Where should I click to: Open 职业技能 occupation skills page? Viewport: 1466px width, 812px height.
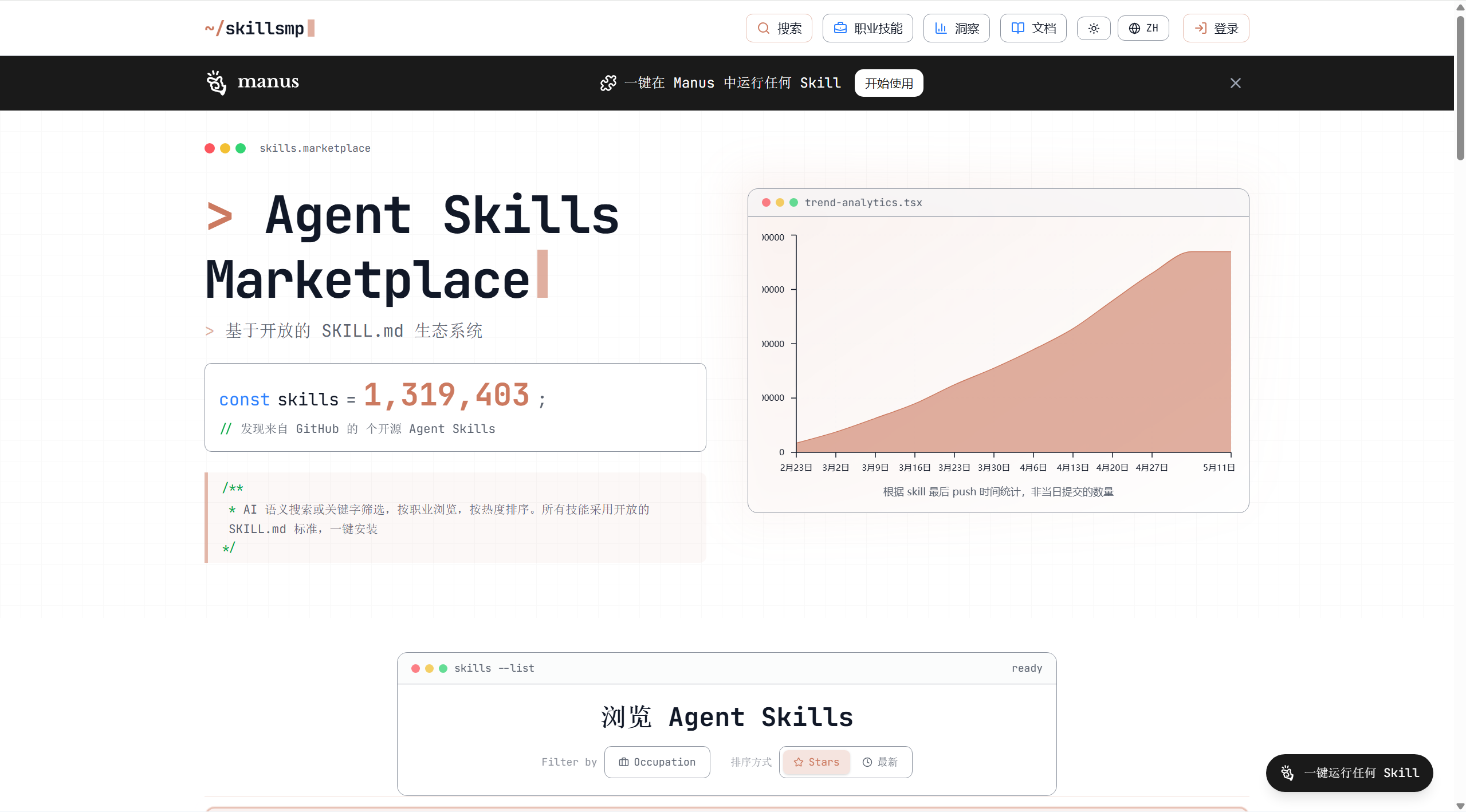click(x=867, y=28)
